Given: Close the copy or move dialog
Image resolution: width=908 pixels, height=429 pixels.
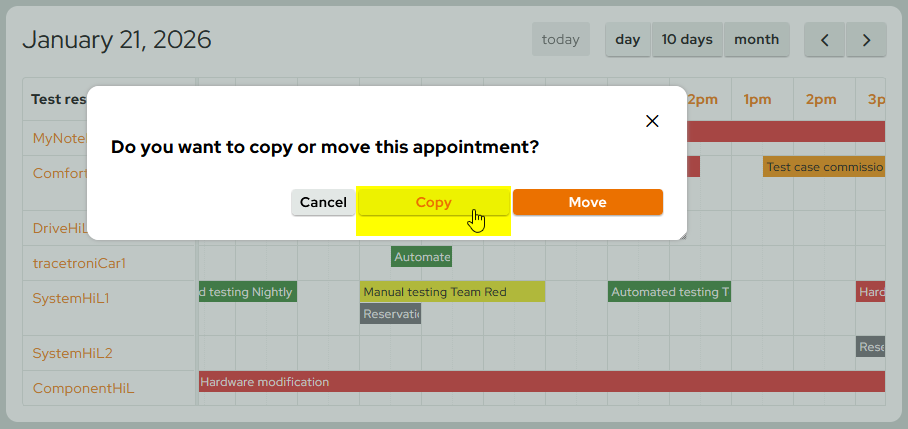Looking at the screenshot, I should tap(652, 121).
